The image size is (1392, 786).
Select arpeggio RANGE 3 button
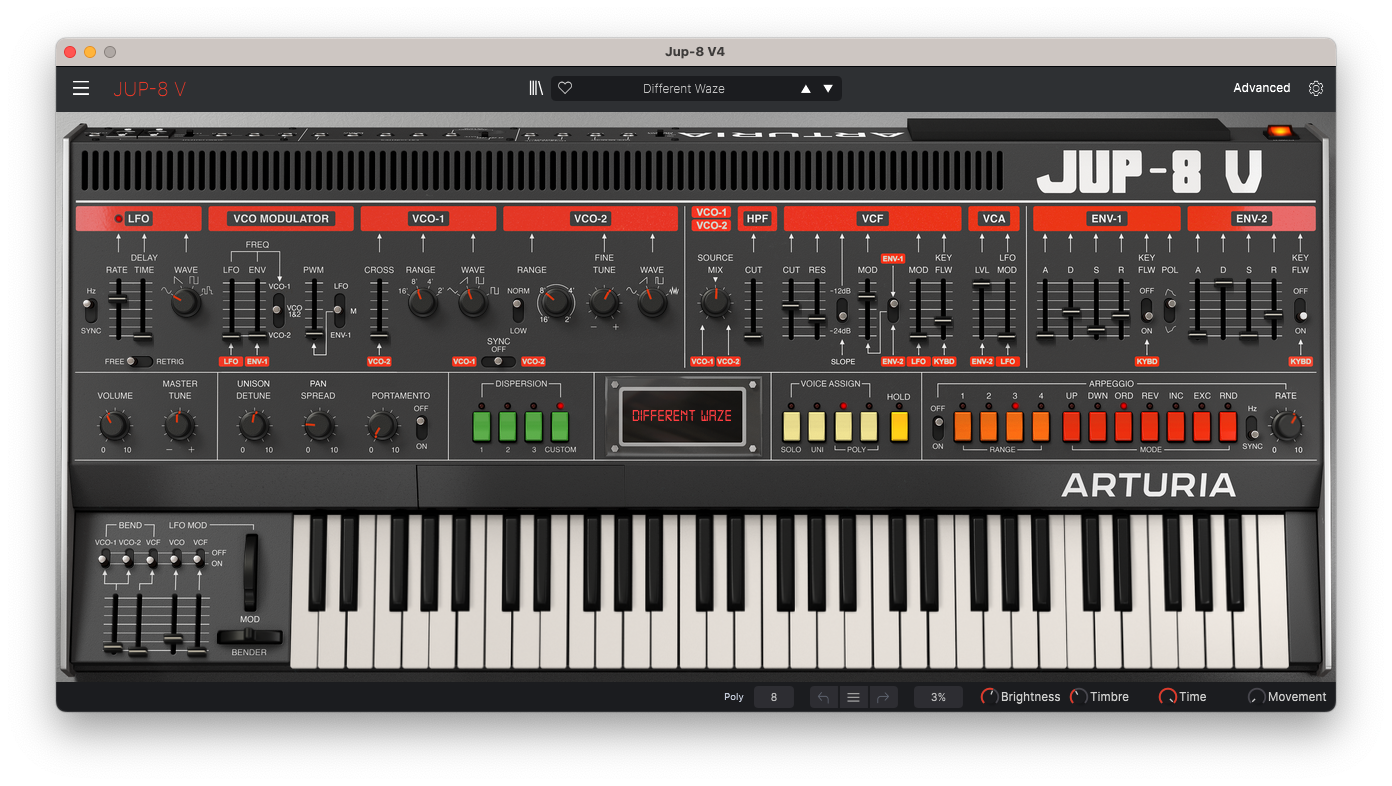[1015, 427]
